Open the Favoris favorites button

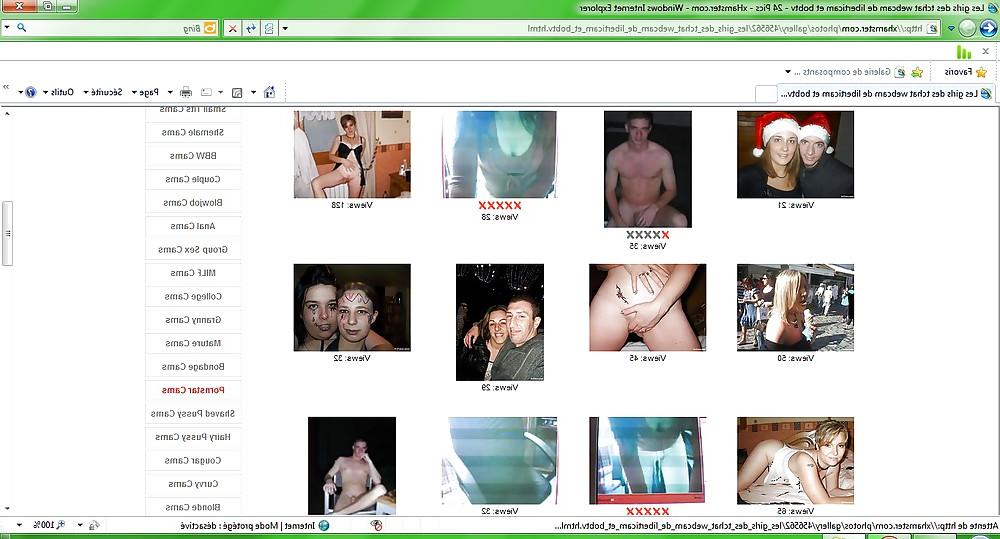[966, 71]
